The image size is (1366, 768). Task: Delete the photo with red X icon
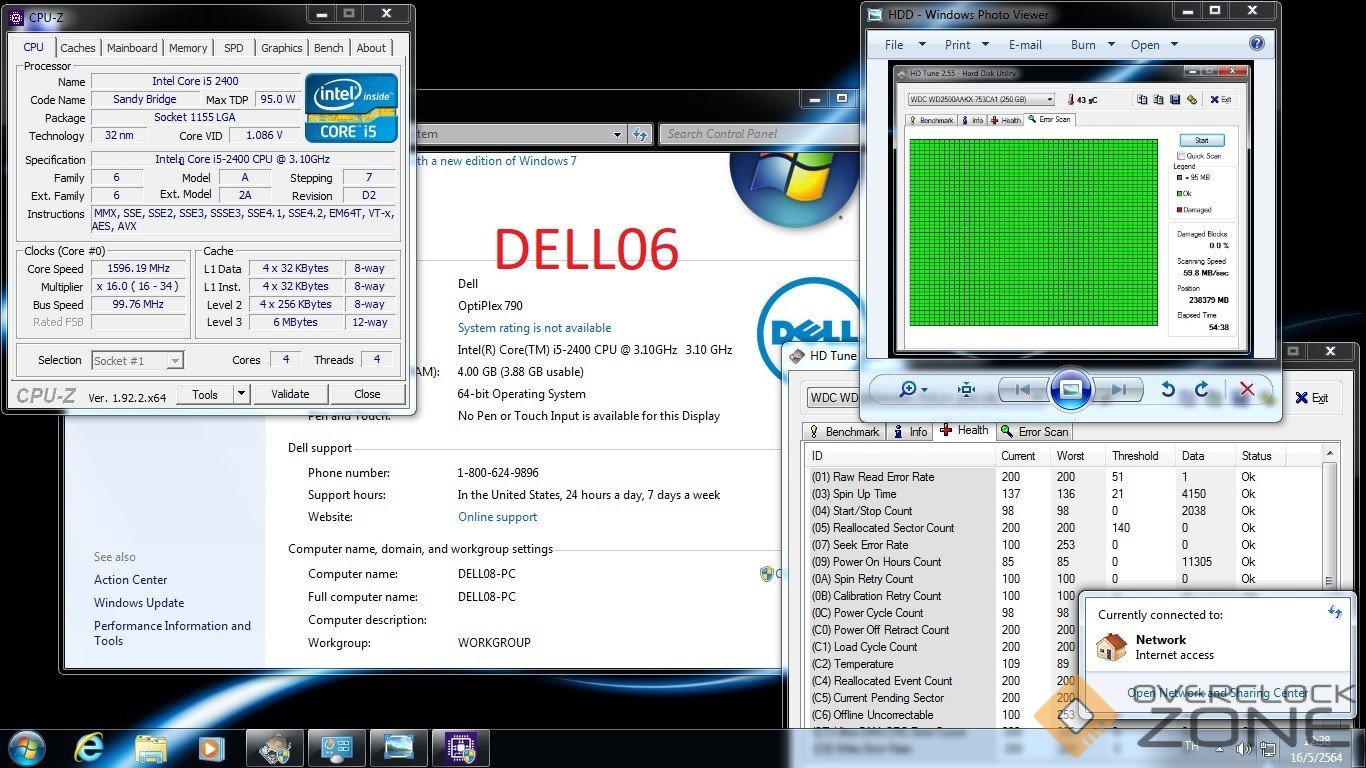point(1246,390)
